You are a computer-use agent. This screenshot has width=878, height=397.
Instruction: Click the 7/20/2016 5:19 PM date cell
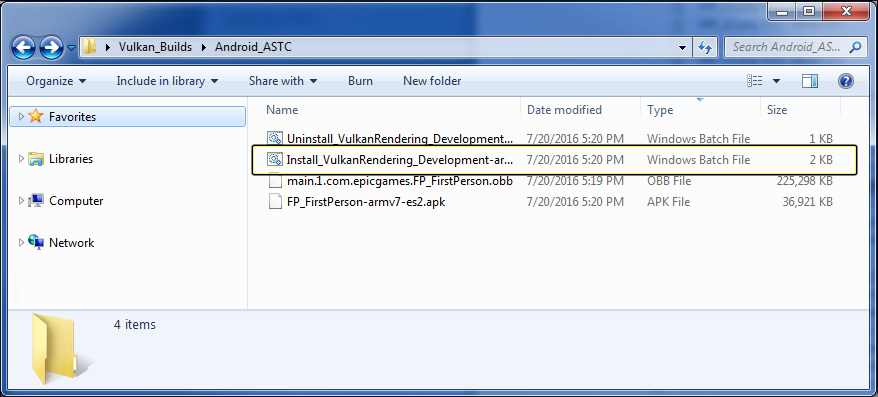tap(575, 181)
